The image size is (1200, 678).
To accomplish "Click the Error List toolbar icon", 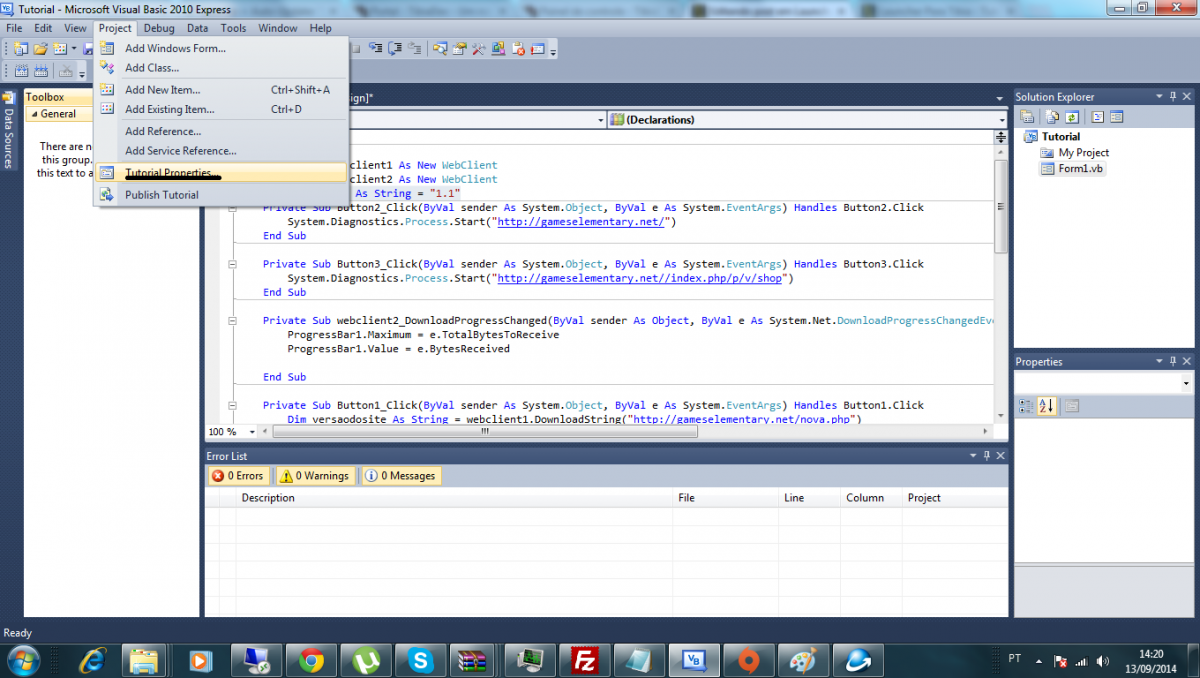I will [x=517, y=48].
